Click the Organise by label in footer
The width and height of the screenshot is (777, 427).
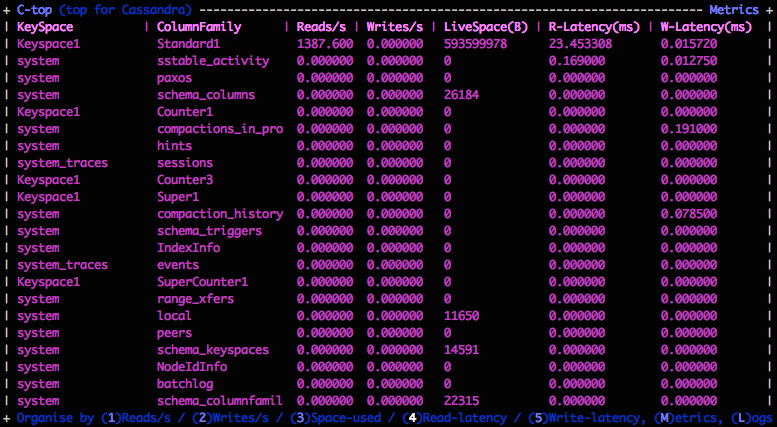pos(56,418)
